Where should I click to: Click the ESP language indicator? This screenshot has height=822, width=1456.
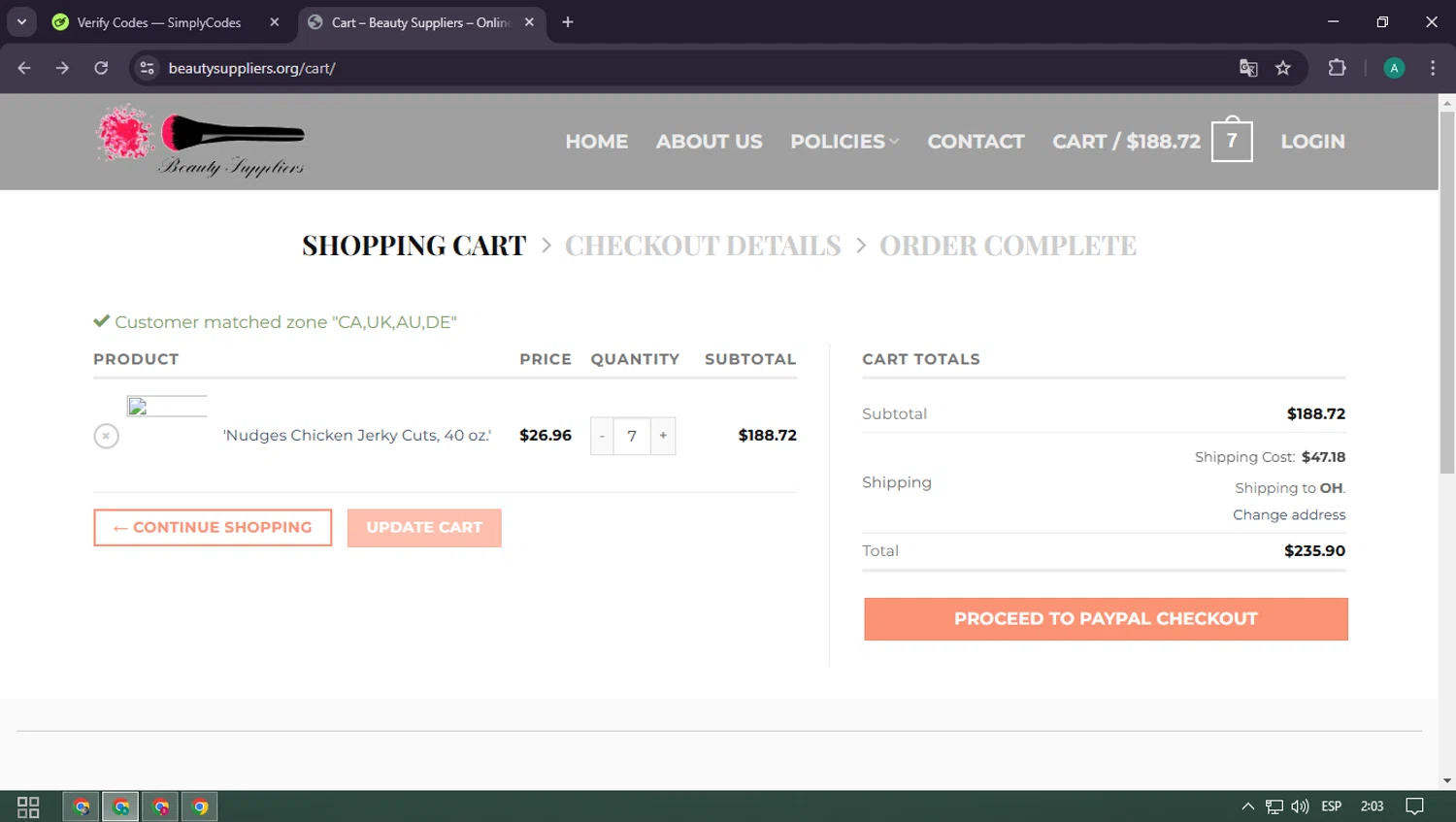(1332, 806)
